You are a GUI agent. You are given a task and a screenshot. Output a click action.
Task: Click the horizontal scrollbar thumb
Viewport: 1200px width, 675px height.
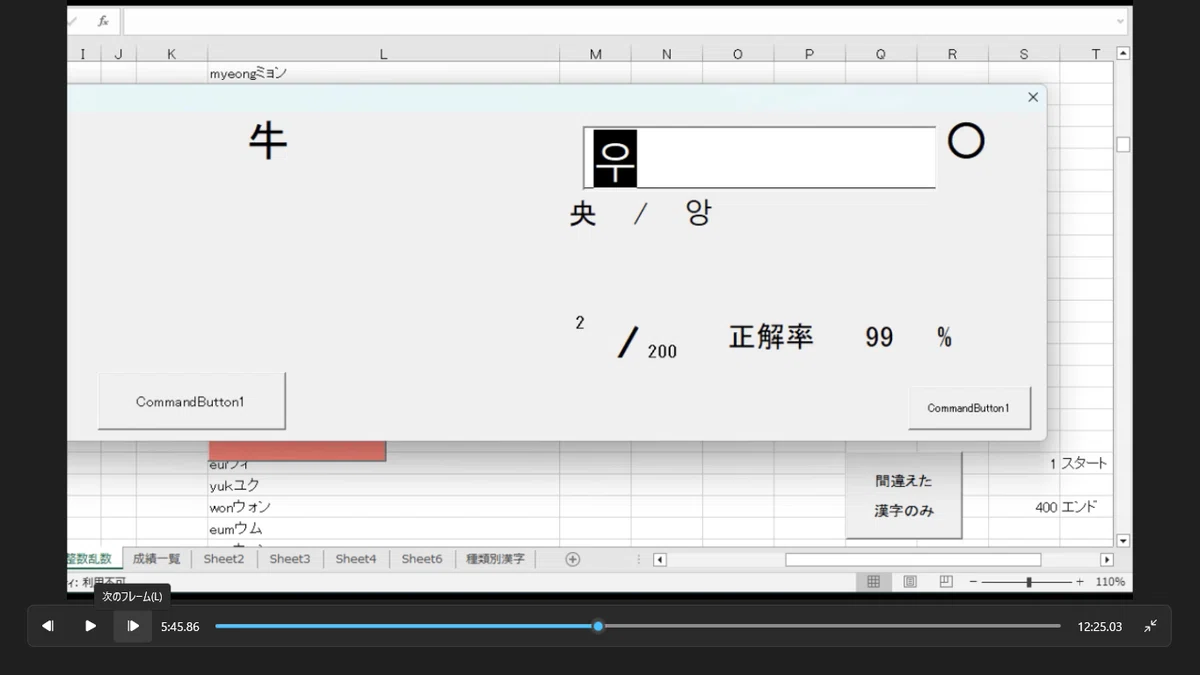[x=913, y=559]
